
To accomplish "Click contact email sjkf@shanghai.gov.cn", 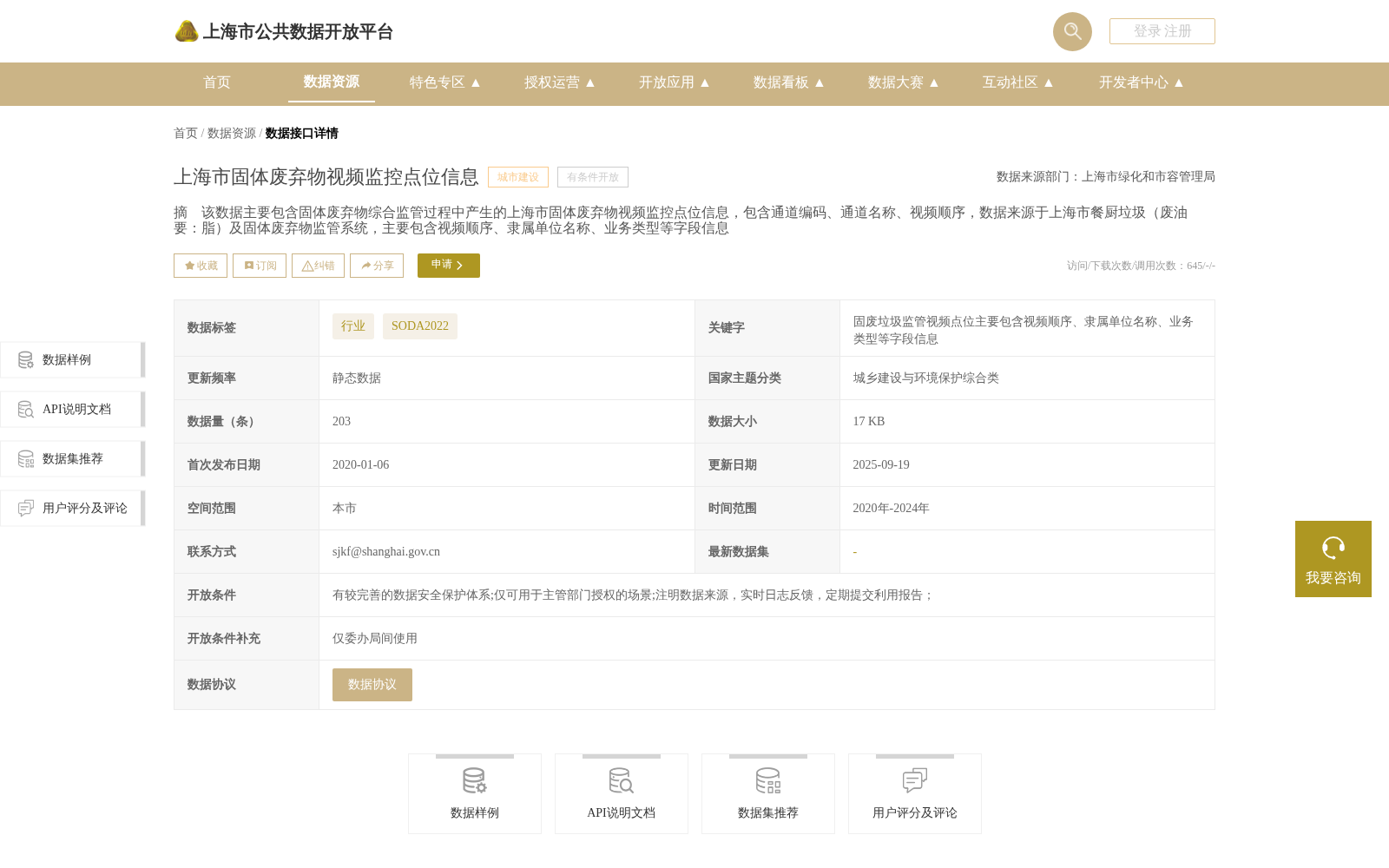I will (386, 552).
